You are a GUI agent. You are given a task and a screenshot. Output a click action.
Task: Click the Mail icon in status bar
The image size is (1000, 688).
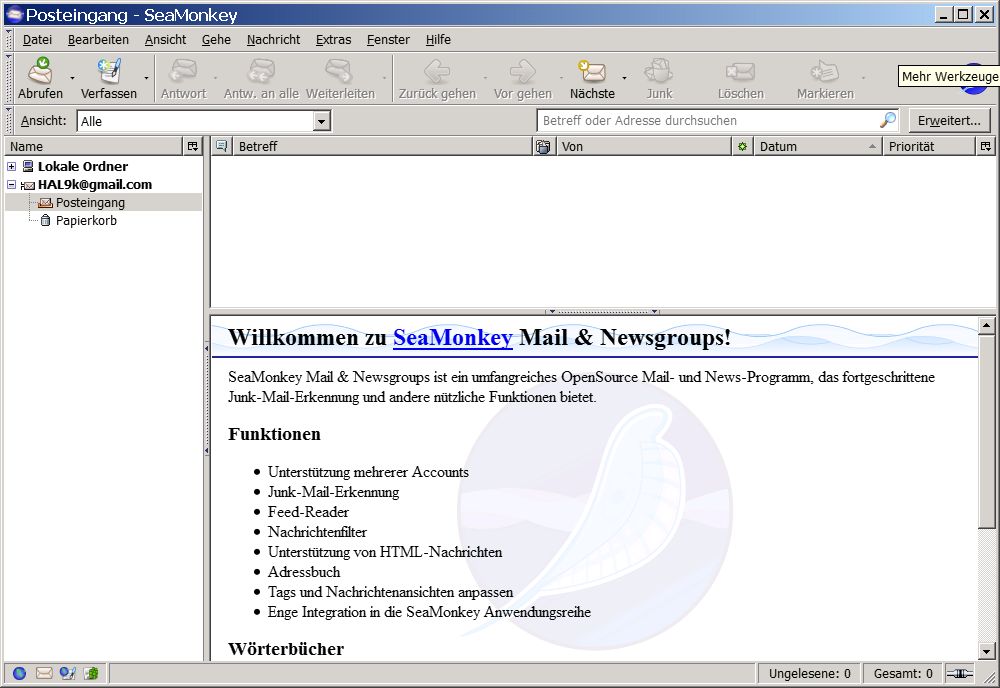click(x=44, y=673)
